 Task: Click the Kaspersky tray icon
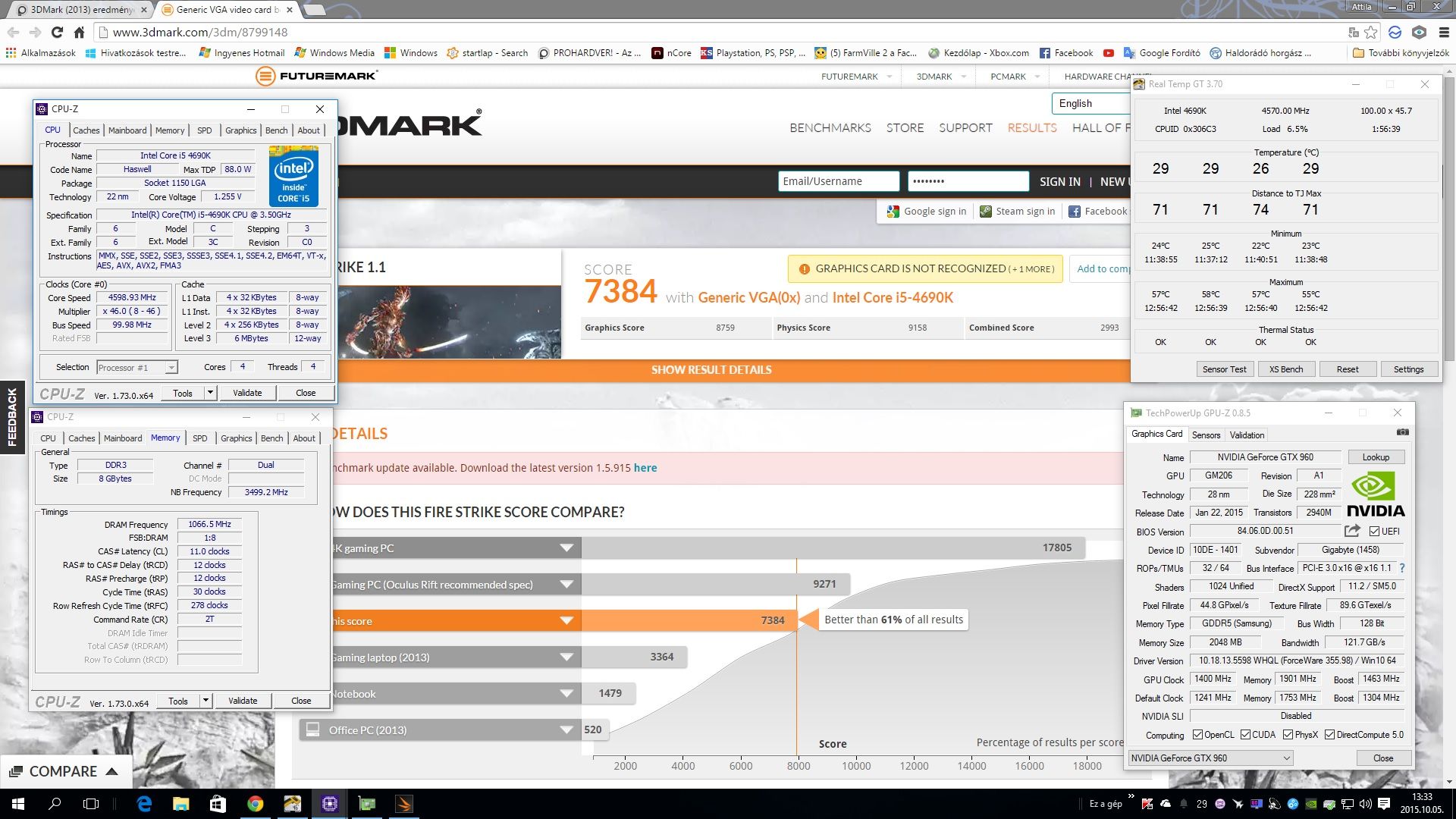(1147, 804)
